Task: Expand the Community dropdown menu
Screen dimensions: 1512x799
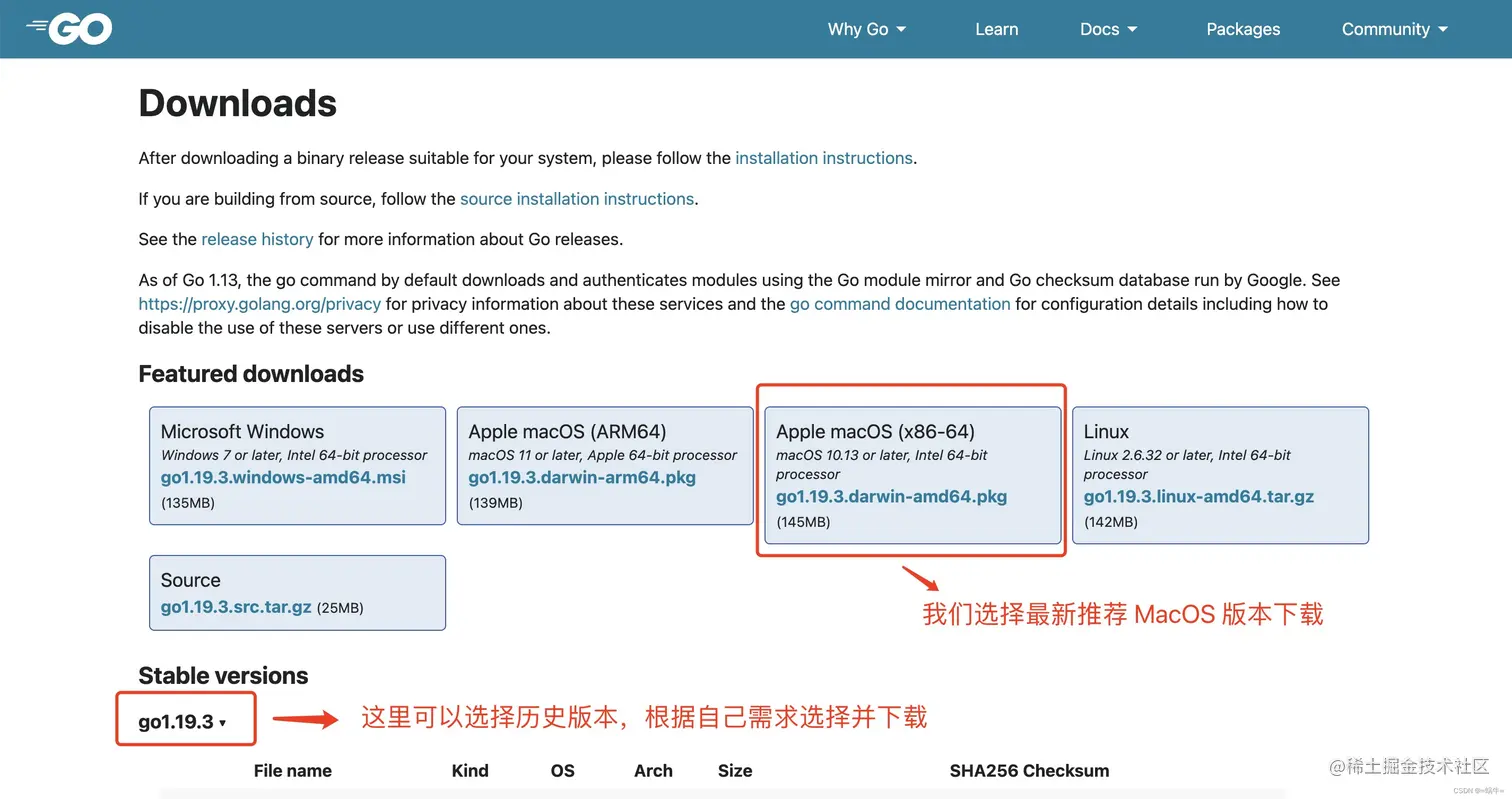Action: click(x=1395, y=29)
